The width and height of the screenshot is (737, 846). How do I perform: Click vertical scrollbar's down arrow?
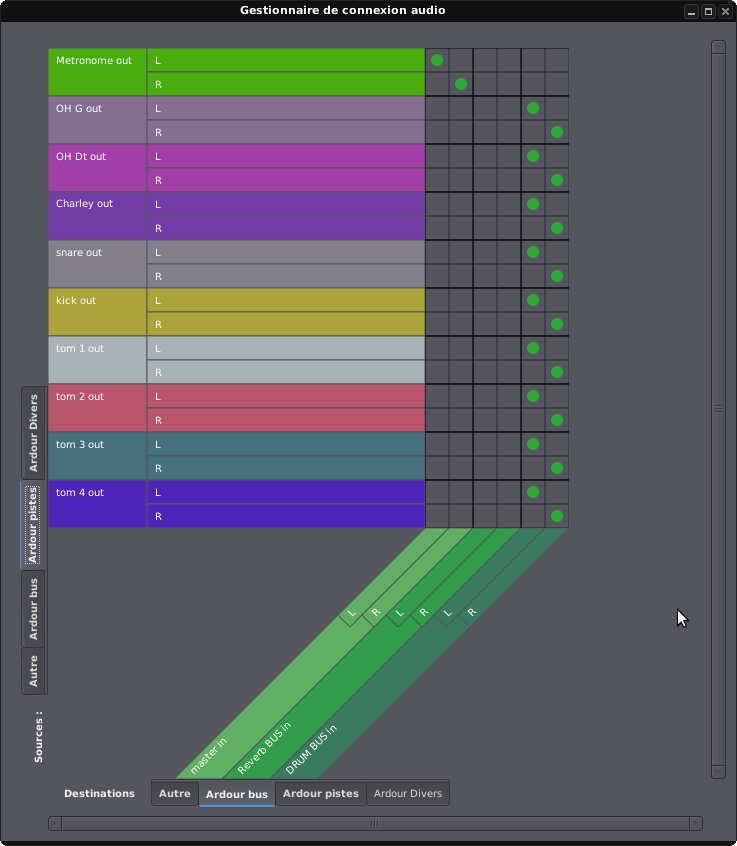(718, 772)
